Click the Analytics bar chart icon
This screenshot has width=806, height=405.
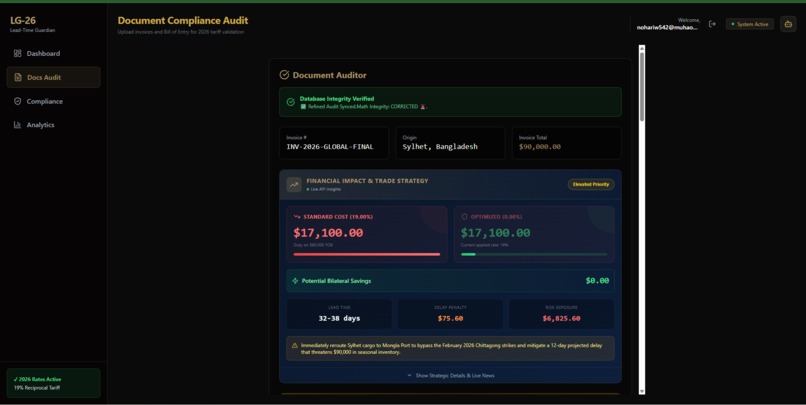[x=17, y=125]
